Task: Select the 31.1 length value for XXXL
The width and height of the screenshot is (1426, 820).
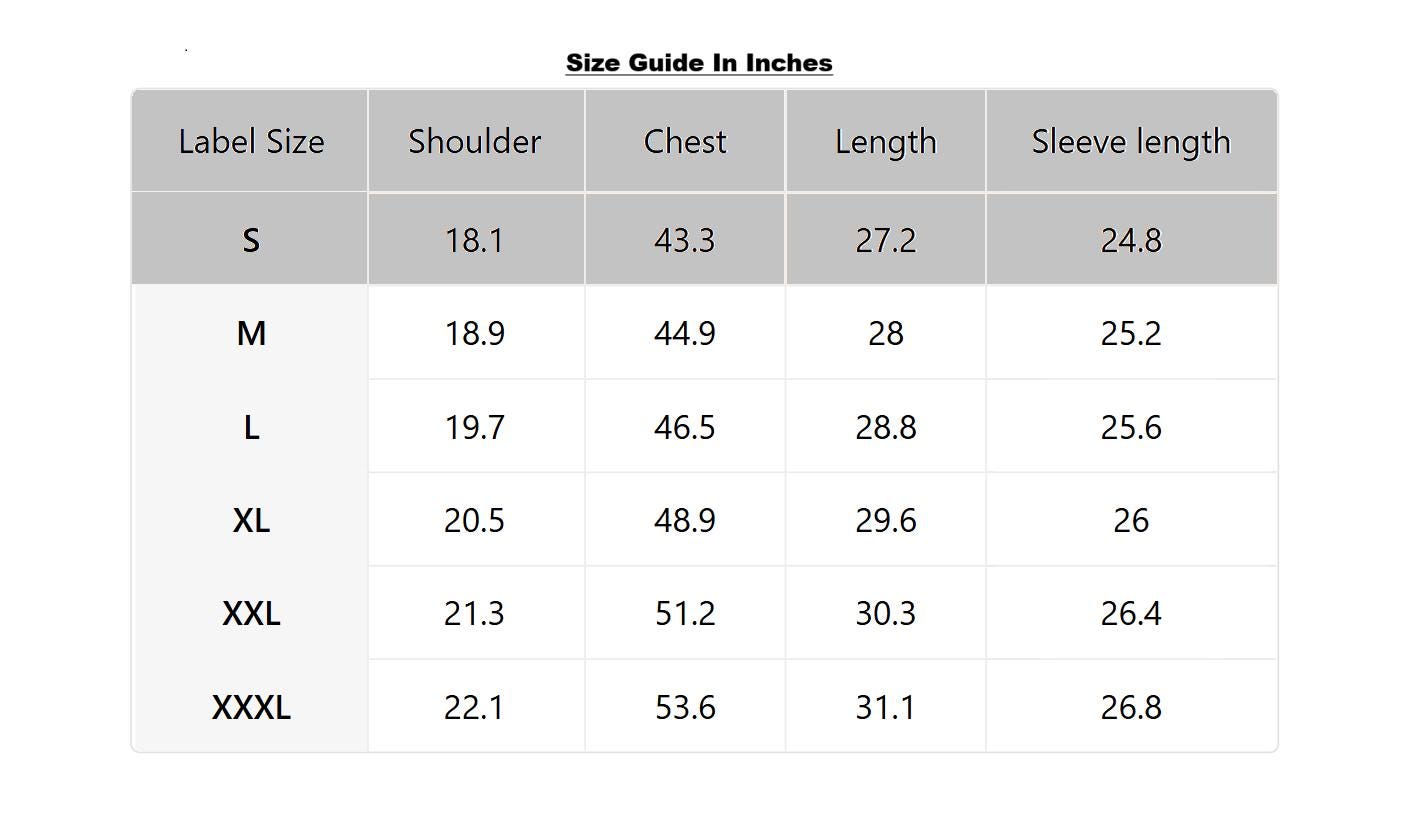Action: point(886,707)
